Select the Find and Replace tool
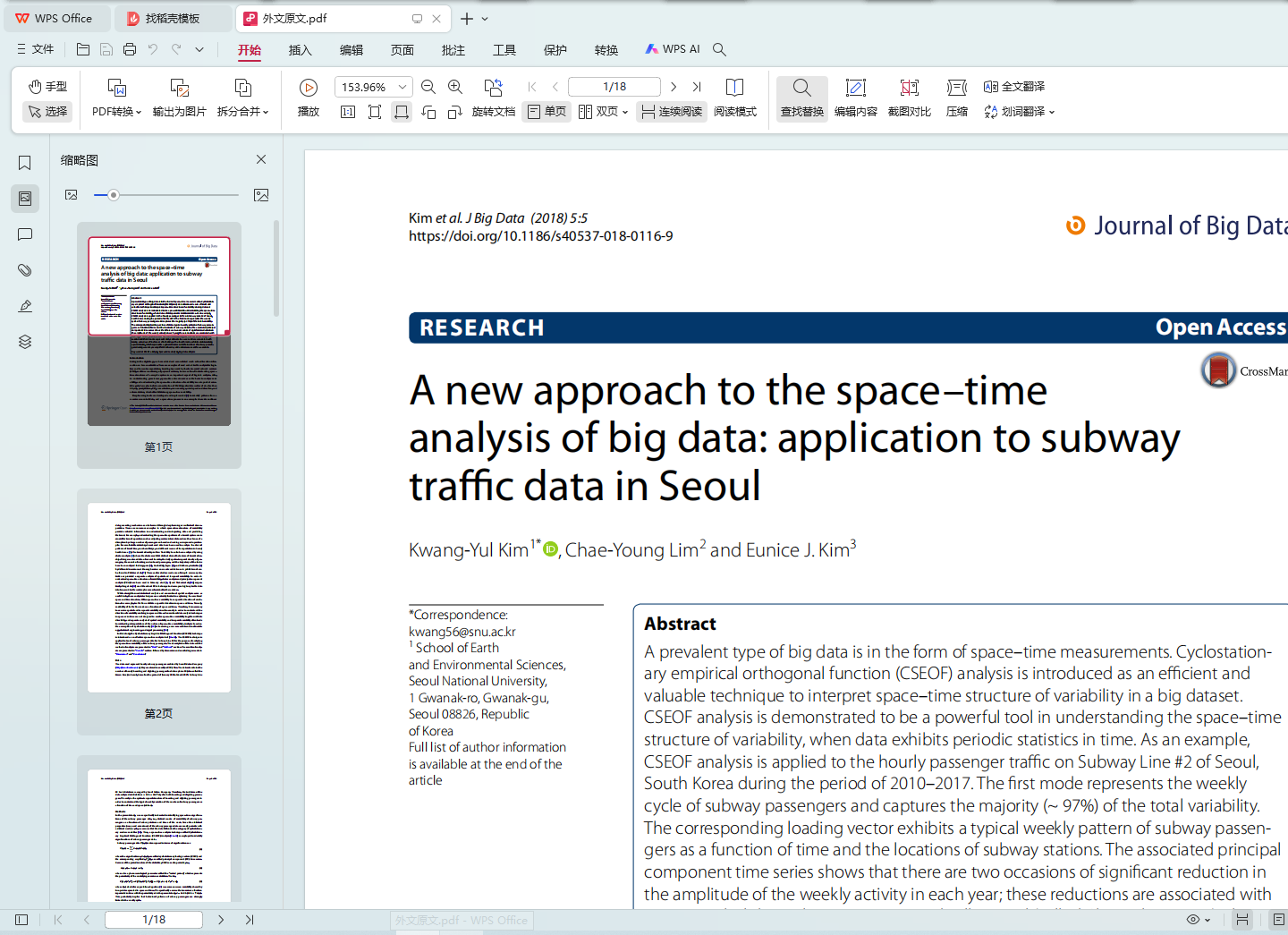This screenshot has width=1288, height=935. pos(801,98)
